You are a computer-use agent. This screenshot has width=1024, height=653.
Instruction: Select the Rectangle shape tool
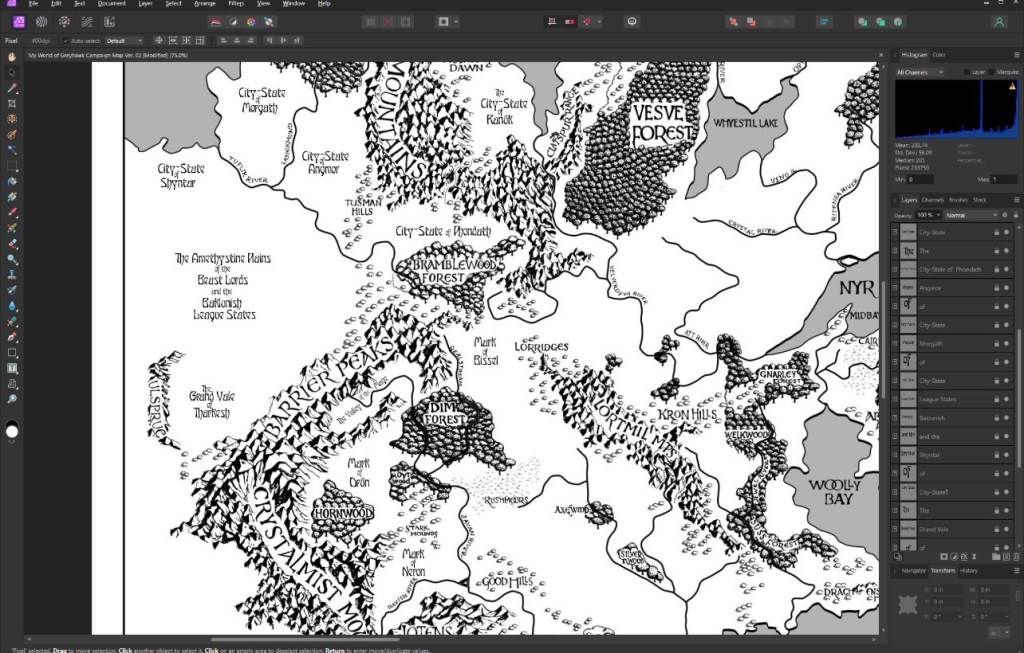[x=12, y=353]
